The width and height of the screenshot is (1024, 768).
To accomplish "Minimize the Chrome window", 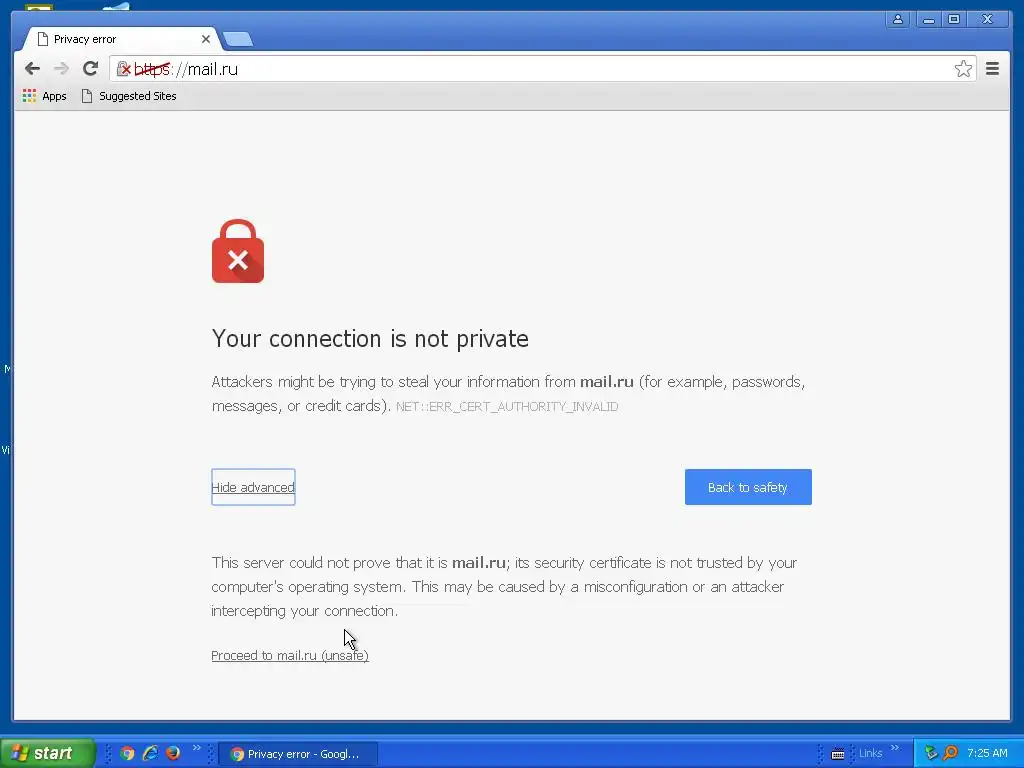I will pos(928,19).
